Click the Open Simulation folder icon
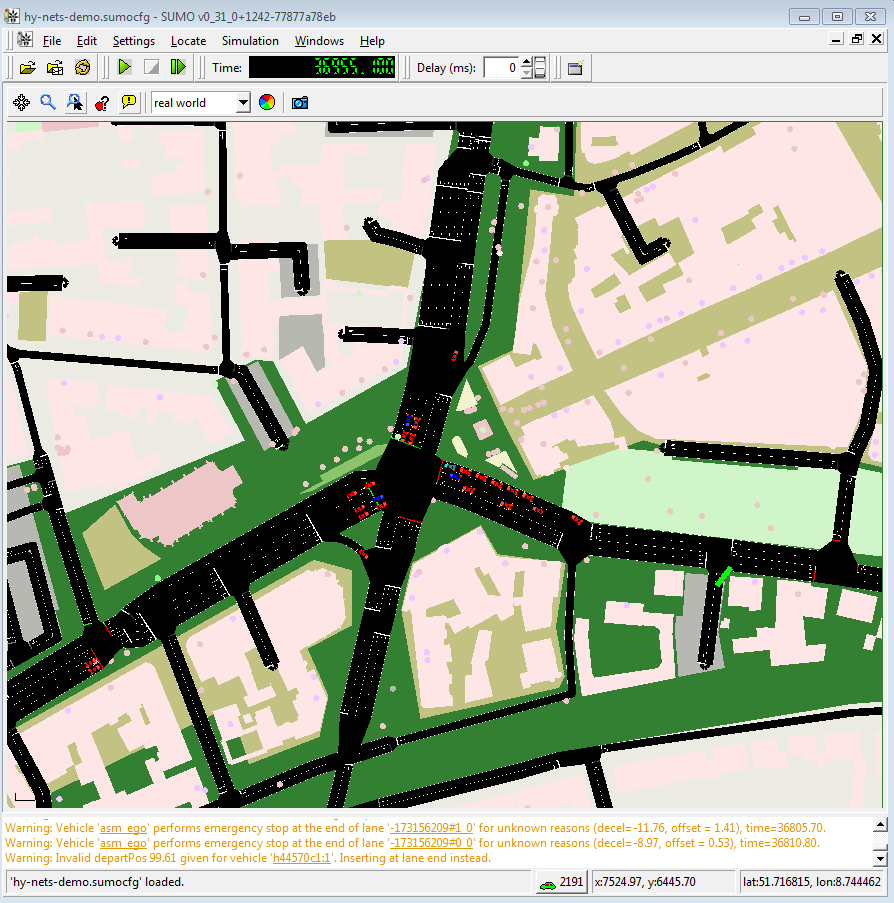894x903 pixels. (x=27, y=67)
